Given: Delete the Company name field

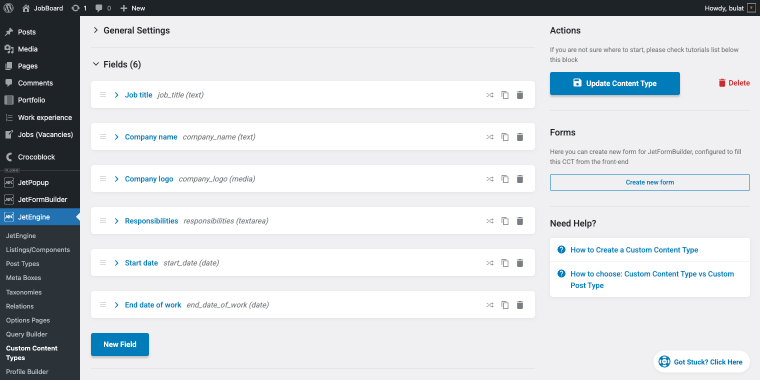Looking at the screenshot, I should [x=520, y=137].
